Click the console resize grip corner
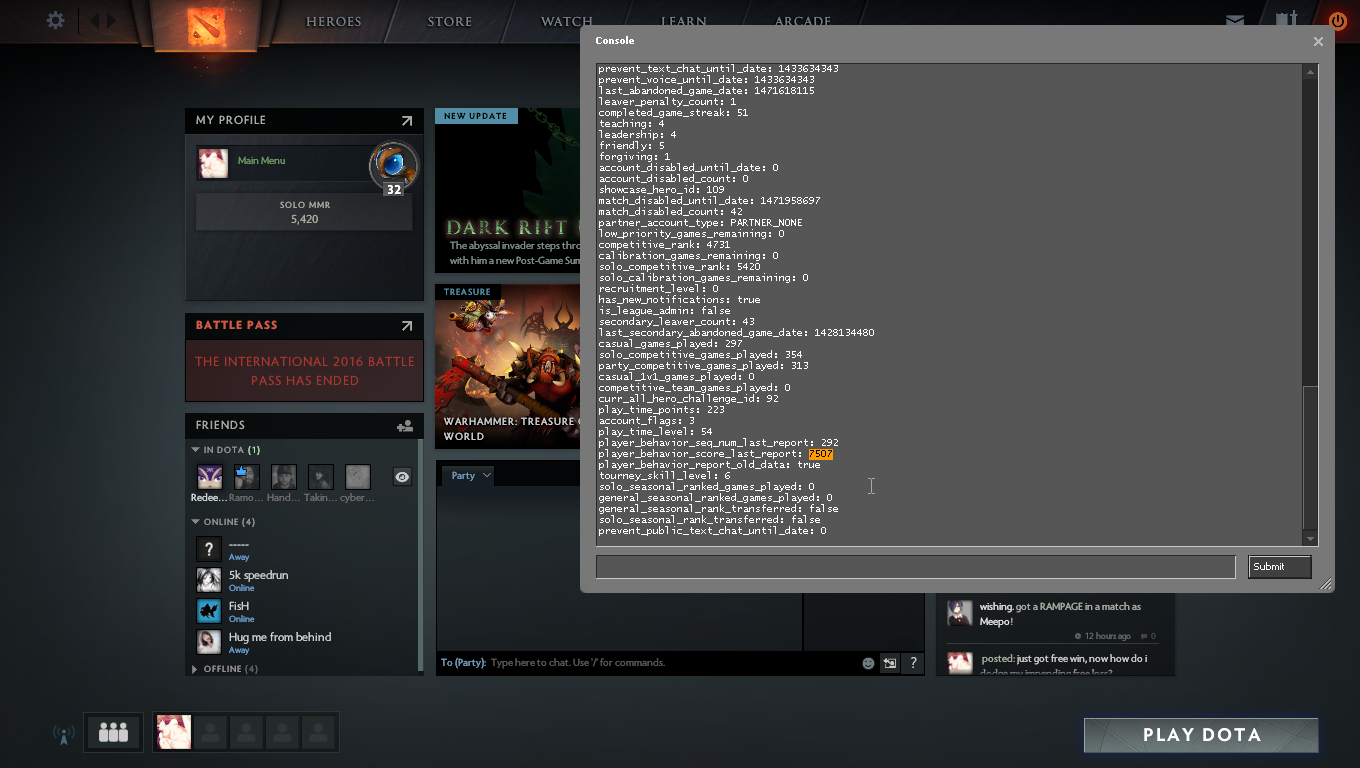The width and height of the screenshot is (1360, 768). click(1326, 585)
